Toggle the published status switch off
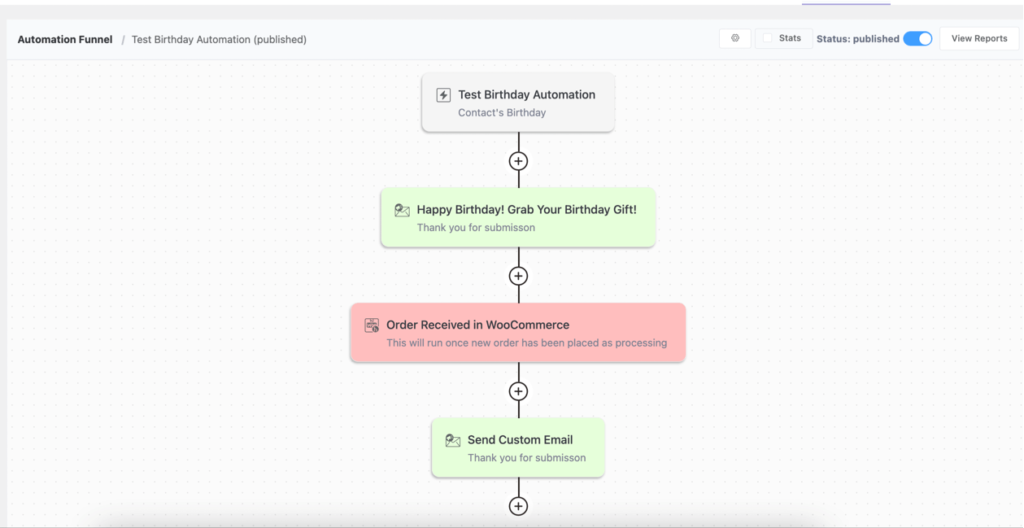Image resolution: width=1024 pixels, height=528 pixels. pyautogui.click(x=917, y=39)
